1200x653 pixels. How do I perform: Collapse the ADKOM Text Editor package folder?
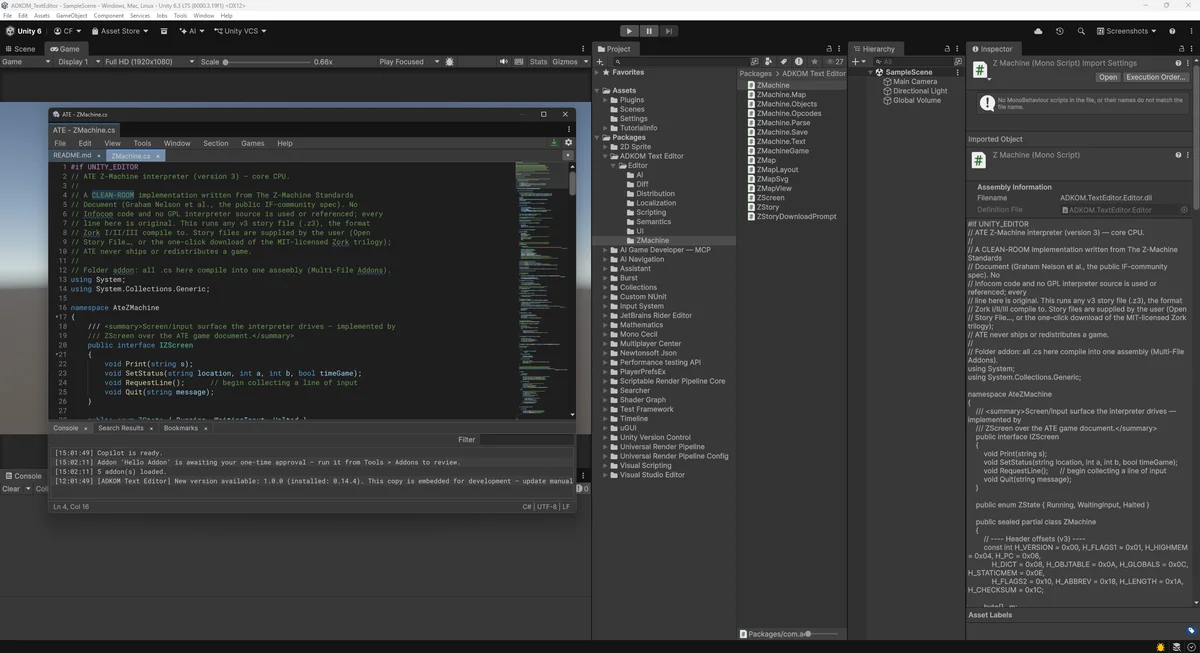(606, 156)
